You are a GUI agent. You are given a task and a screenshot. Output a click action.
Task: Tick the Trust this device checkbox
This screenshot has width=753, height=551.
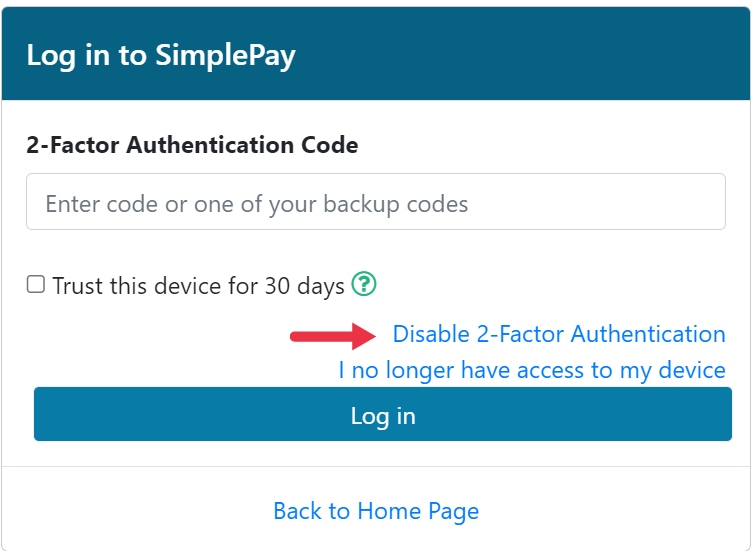36,285
